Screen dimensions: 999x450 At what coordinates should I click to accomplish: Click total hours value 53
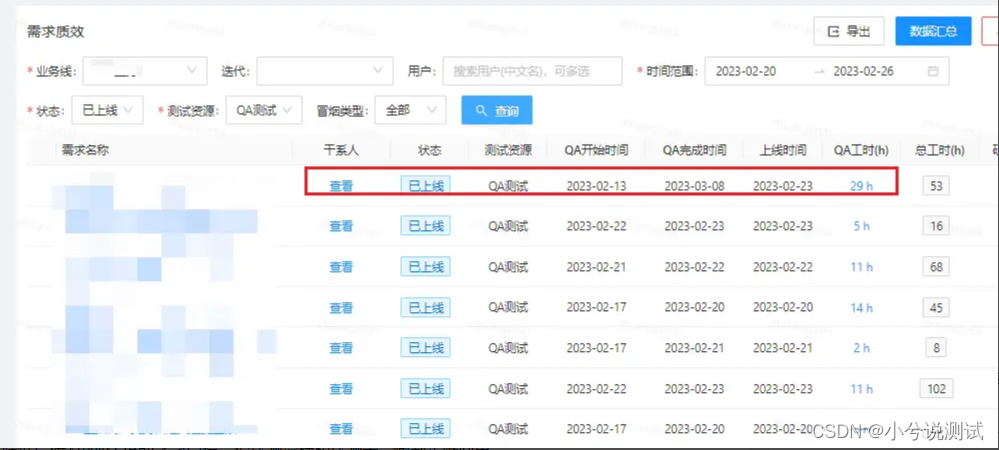point(936,186)
